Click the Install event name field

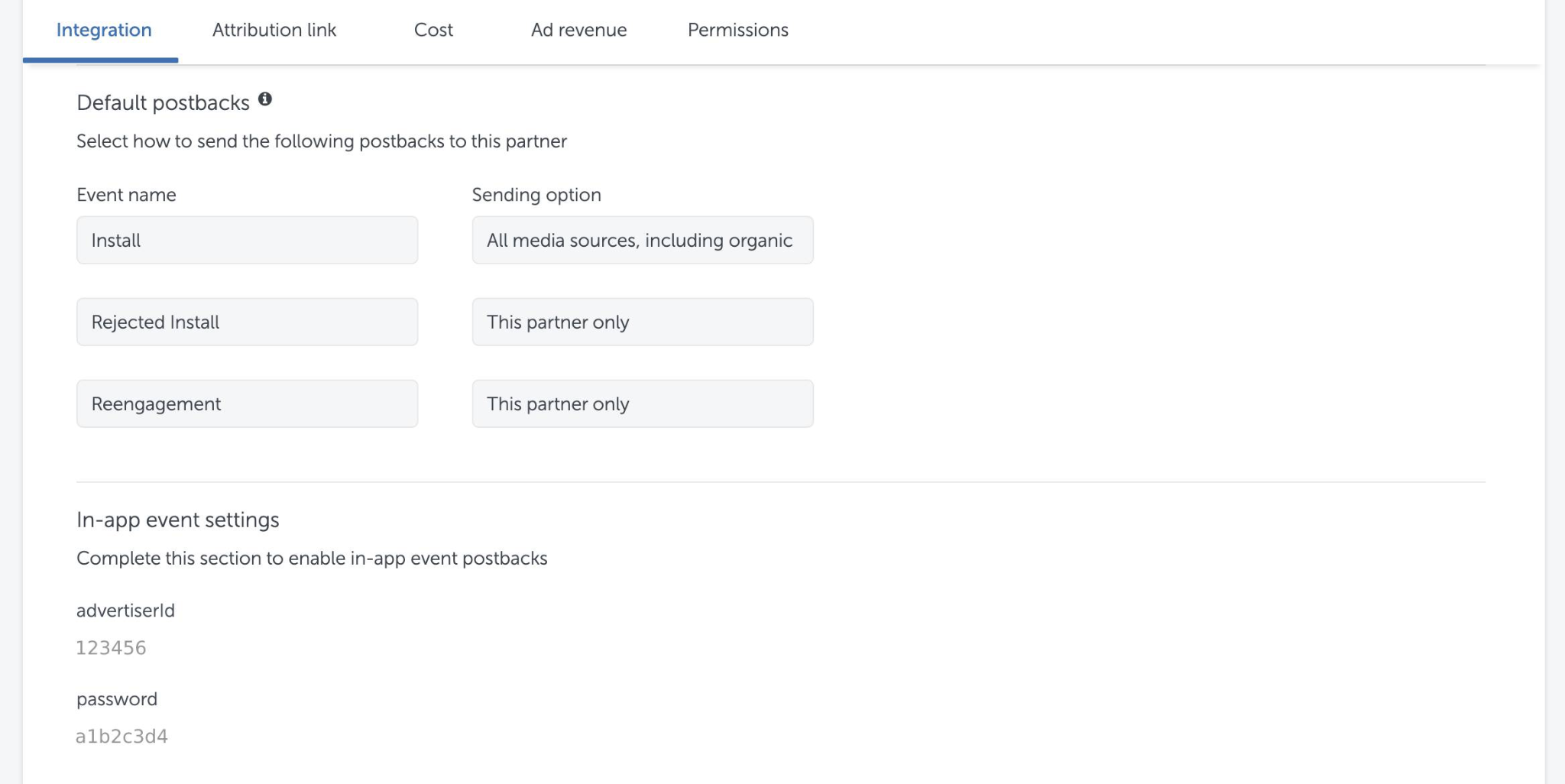click(247, 240)
